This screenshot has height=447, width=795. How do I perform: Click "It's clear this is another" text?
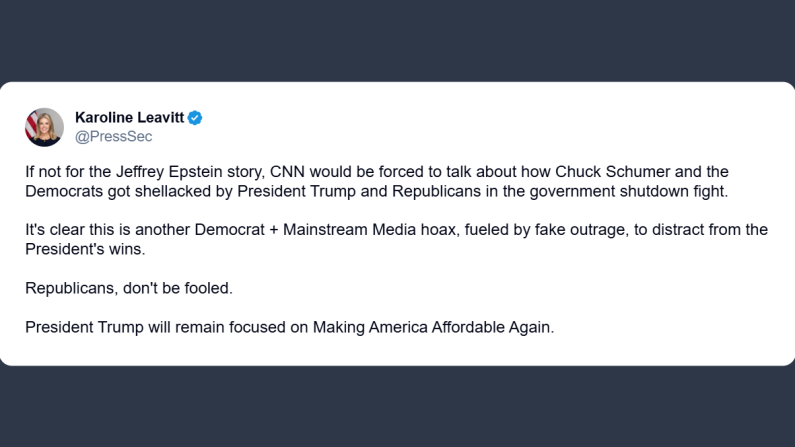pos(107,230)
